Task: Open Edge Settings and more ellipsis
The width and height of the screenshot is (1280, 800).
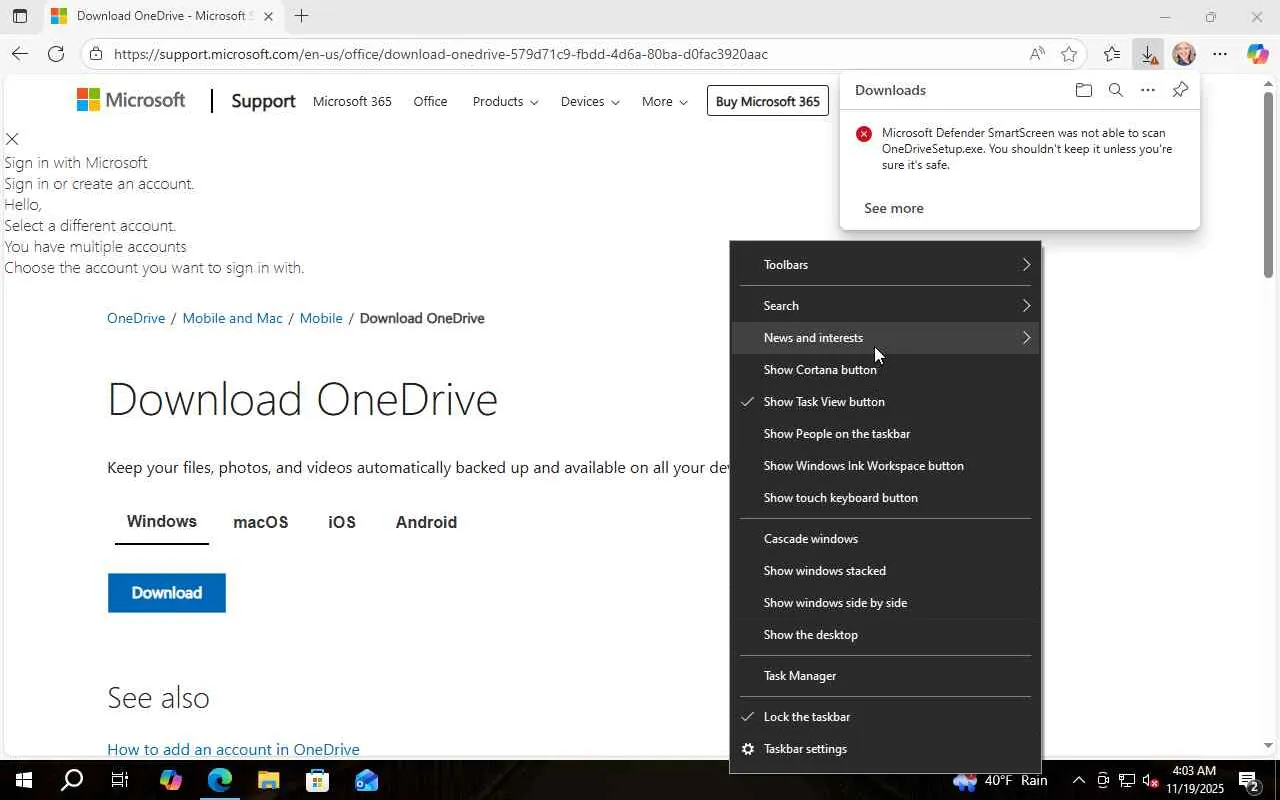Action: 1220,54
